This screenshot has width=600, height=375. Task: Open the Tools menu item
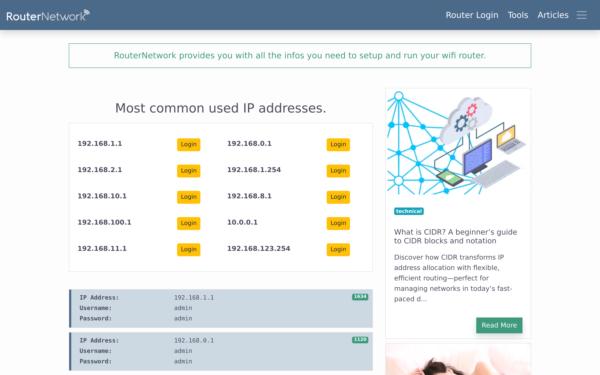(x=518, y=15)
